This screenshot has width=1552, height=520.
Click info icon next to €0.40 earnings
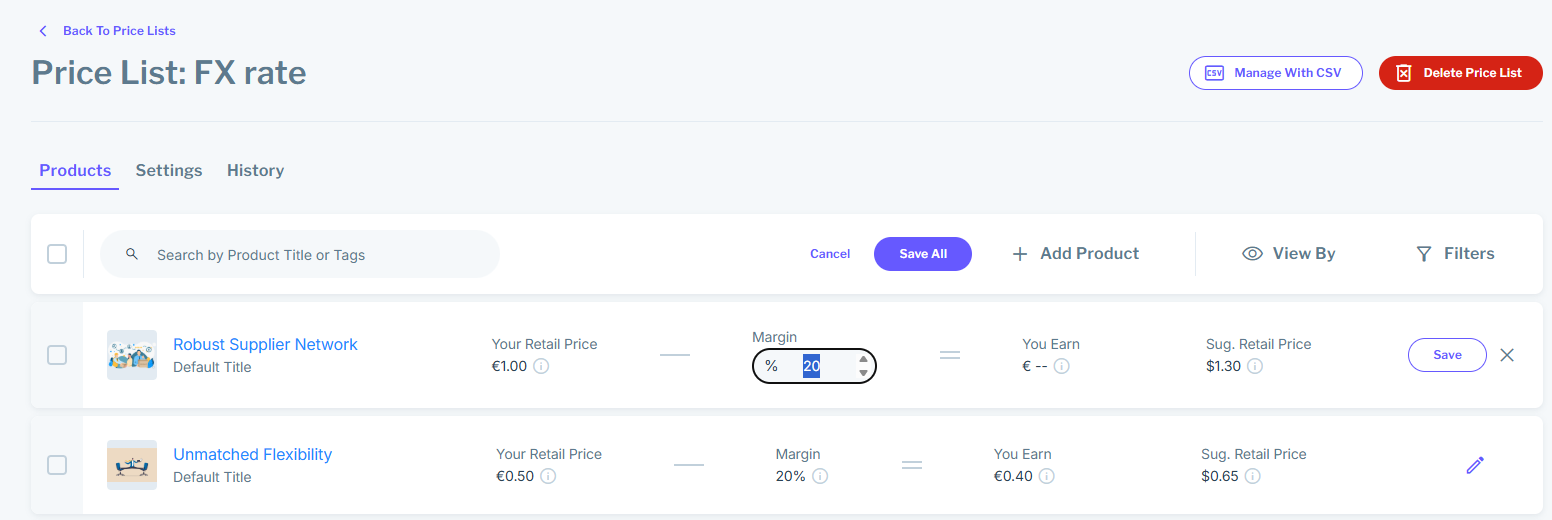[x=1047, y=476]
